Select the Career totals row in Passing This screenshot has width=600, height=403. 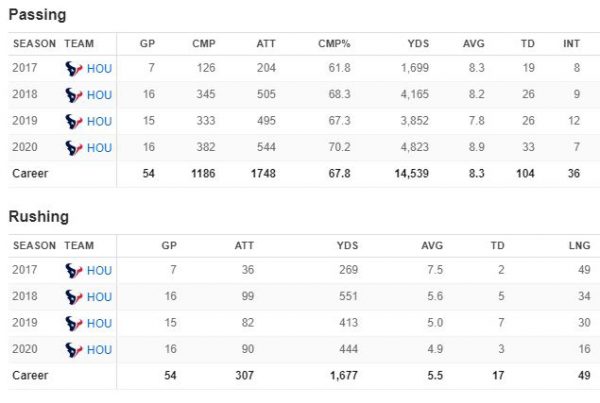[x=300, y=173]
